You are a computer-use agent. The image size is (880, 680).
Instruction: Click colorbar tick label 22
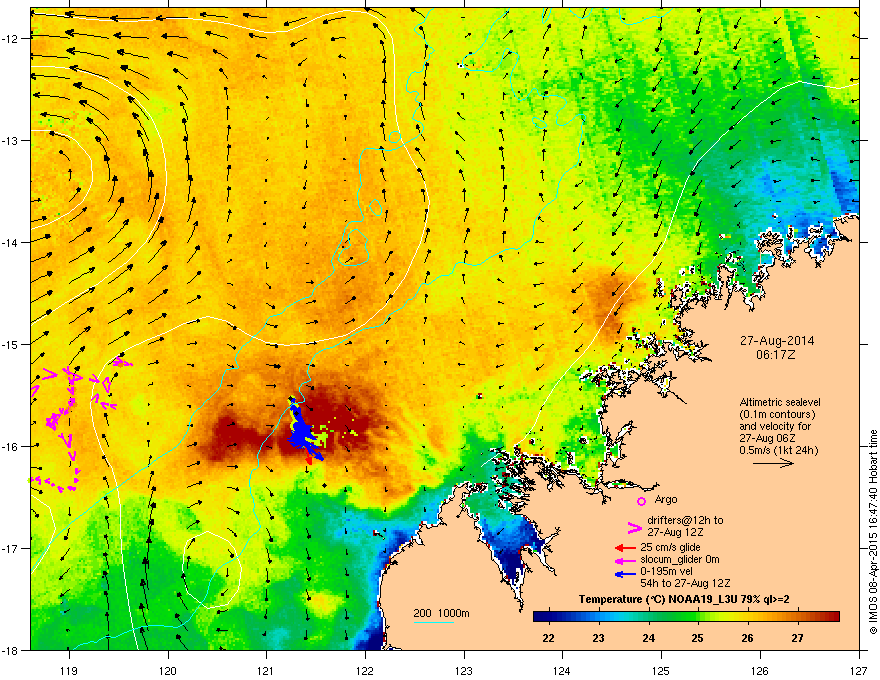click(x=548, y=638)
